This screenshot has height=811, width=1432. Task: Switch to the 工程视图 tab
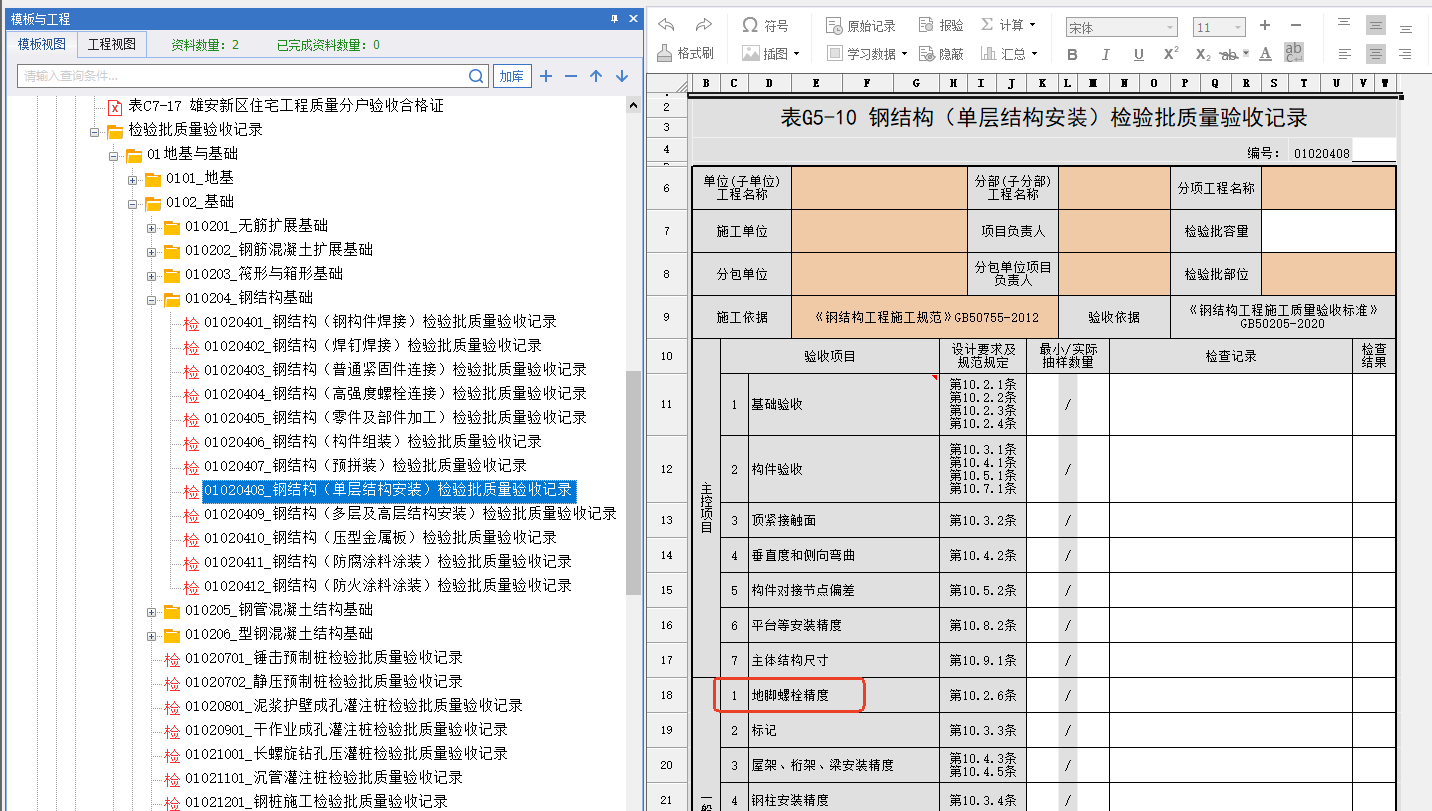click(x=112, y=44)
